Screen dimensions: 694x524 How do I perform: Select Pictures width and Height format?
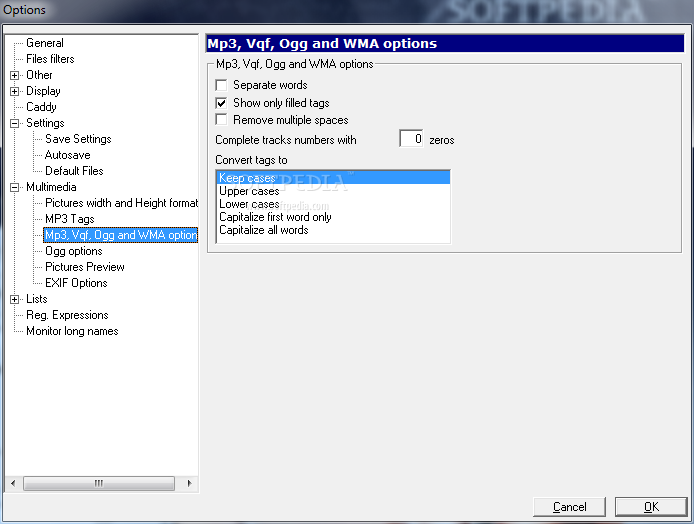[121, 203]
